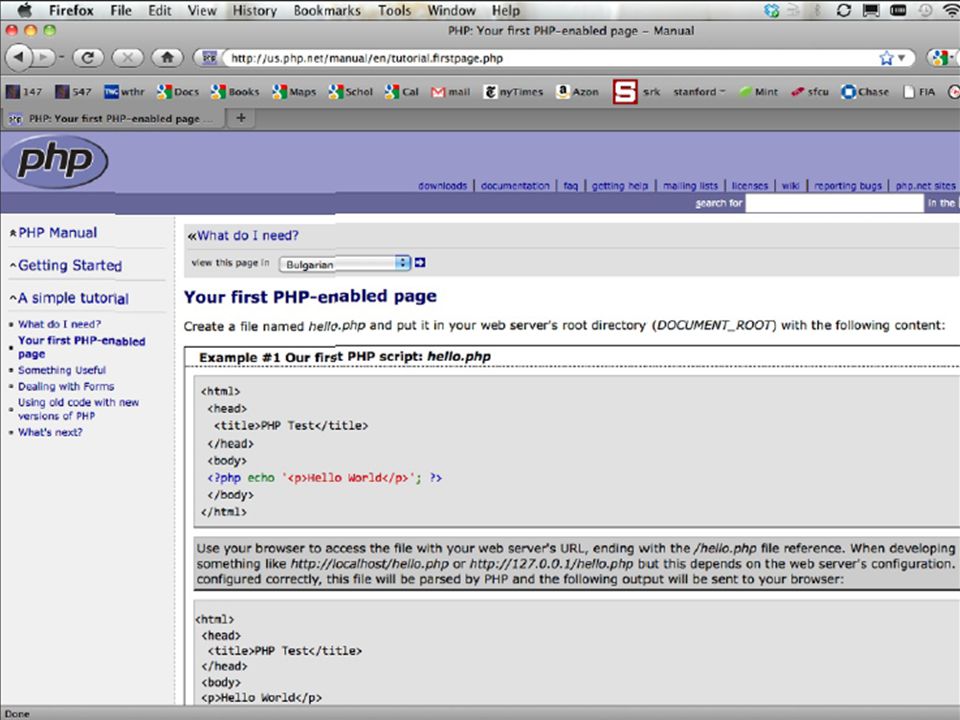Image resolution: width=960 pixels, height=720 pixels.
Task: Open the nyTimes bookmark
Action: tap(513, 92)
